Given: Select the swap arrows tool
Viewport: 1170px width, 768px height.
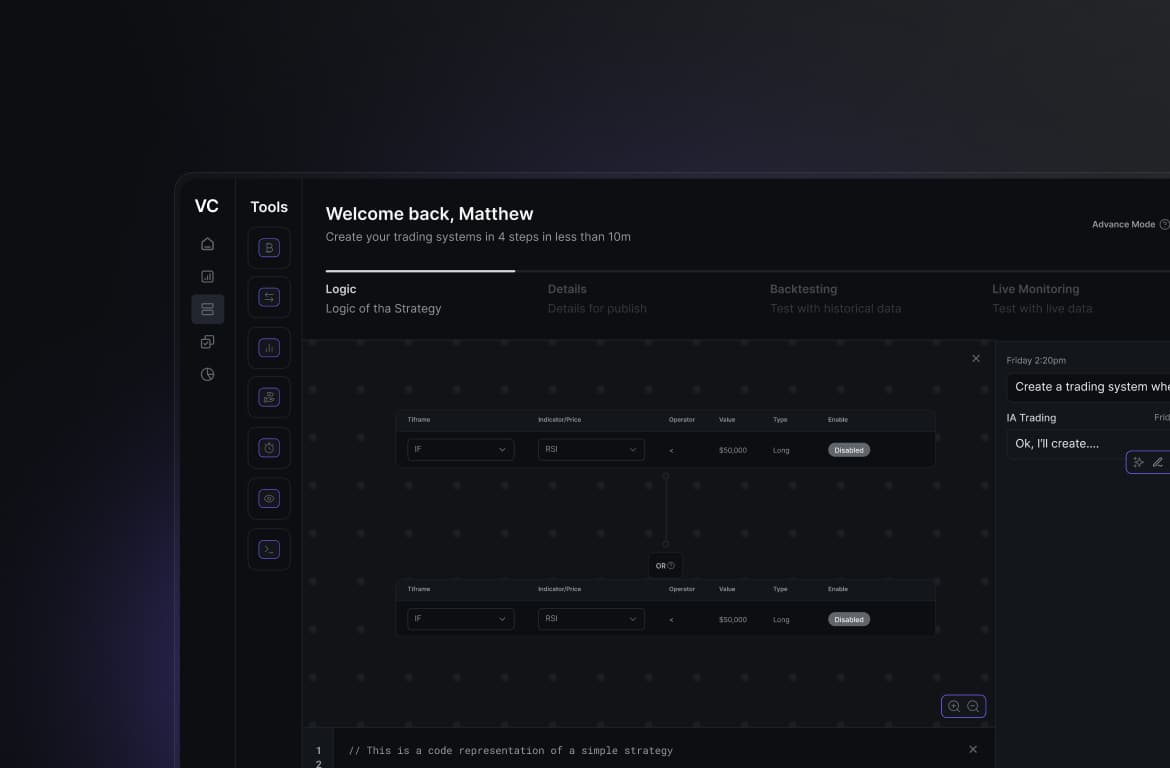Looking at the screenshot, I should click(x=269, y=298).
